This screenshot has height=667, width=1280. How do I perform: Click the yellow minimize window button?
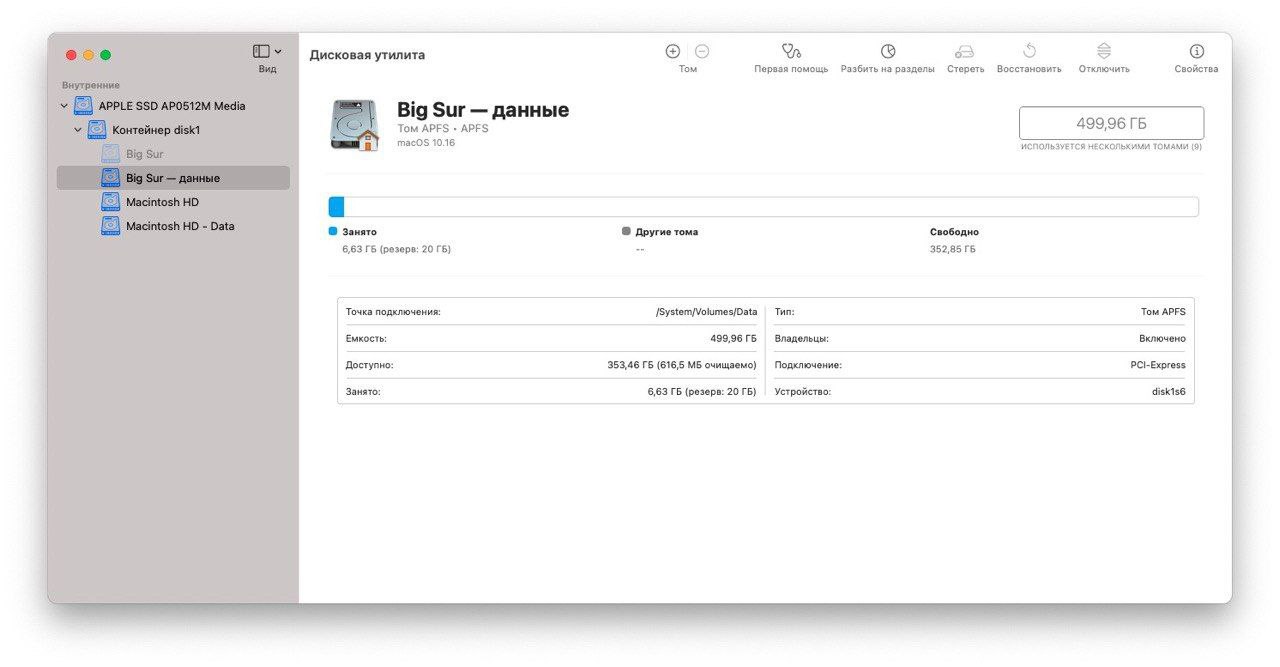pyautogui.click(x=88, y=55)
